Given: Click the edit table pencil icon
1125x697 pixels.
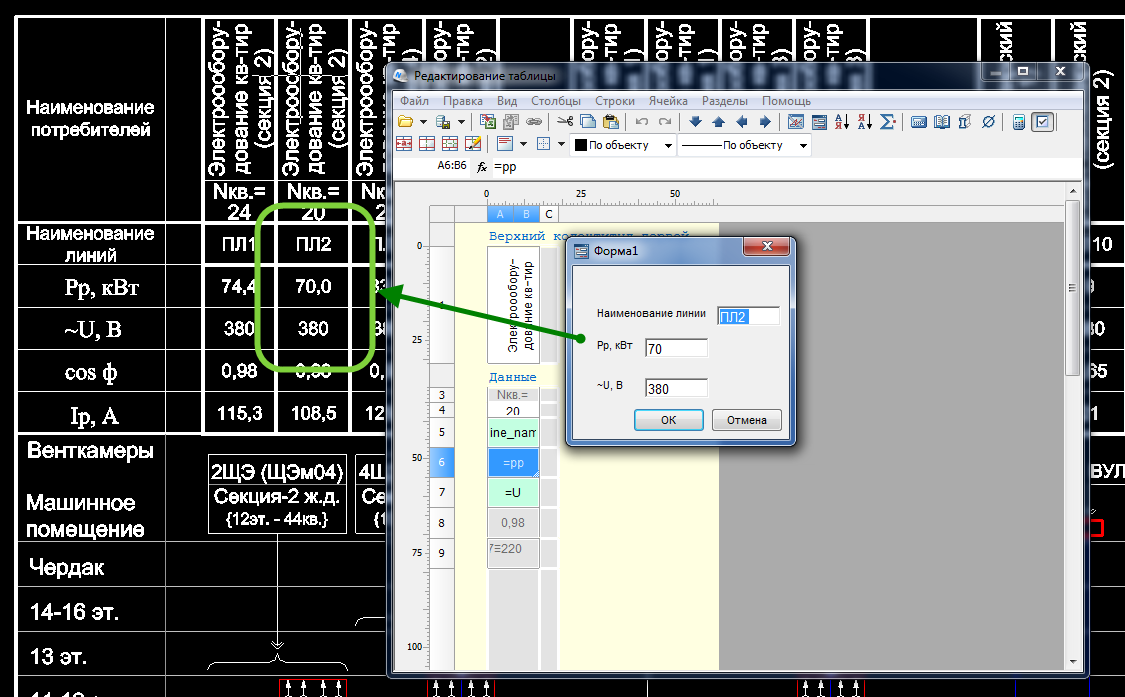Looking at the screenshot, I should (x=473, y=144).
